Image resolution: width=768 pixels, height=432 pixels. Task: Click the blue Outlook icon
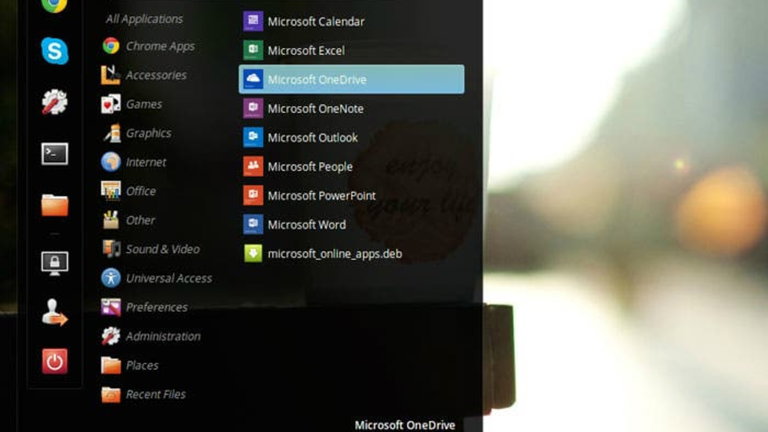pos(253,137)
